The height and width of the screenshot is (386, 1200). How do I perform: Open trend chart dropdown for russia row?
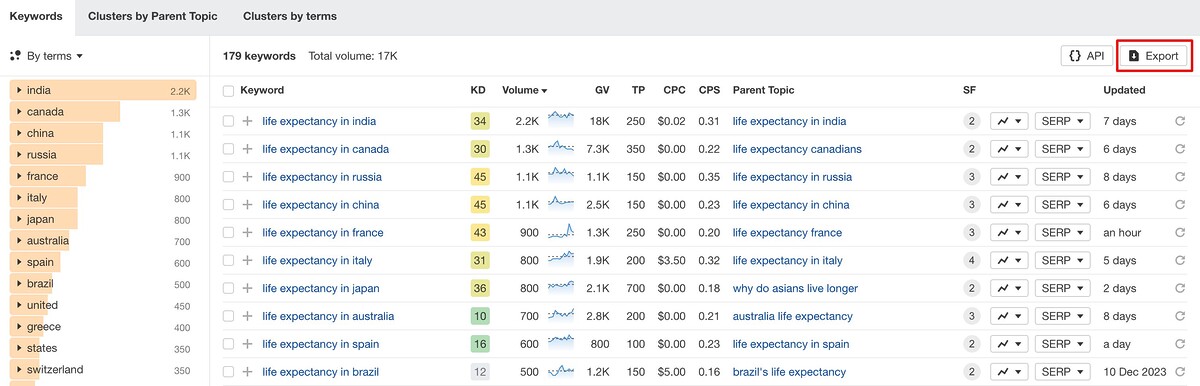1009,177
